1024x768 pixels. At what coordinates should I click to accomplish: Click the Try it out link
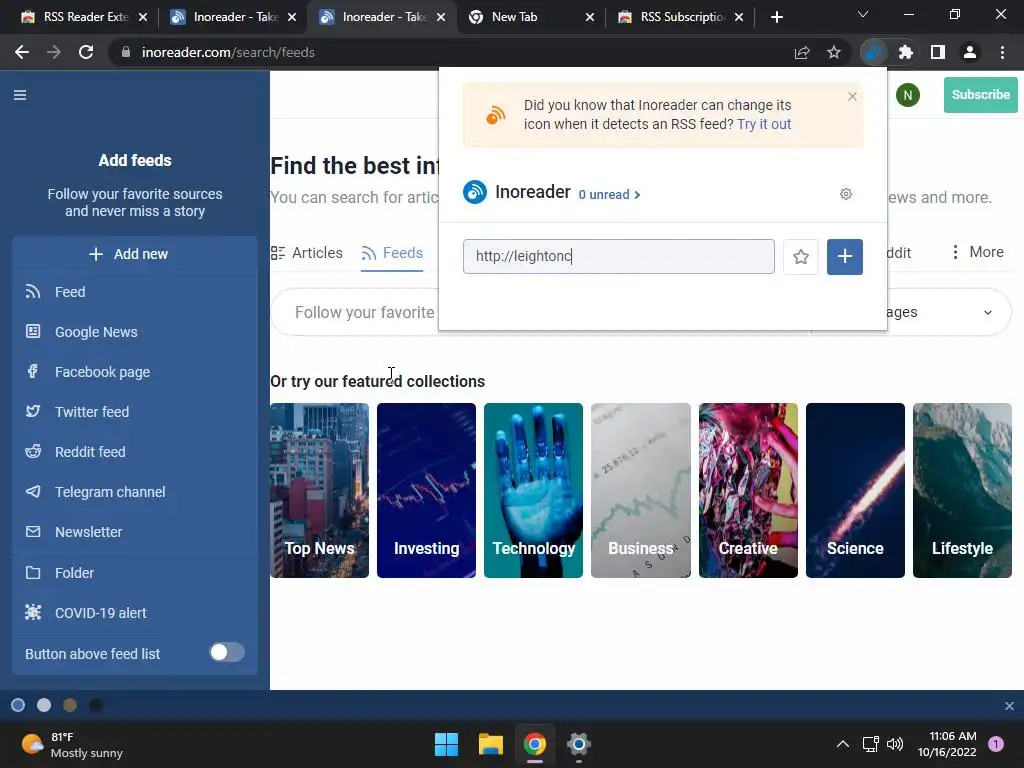(764, 124)
